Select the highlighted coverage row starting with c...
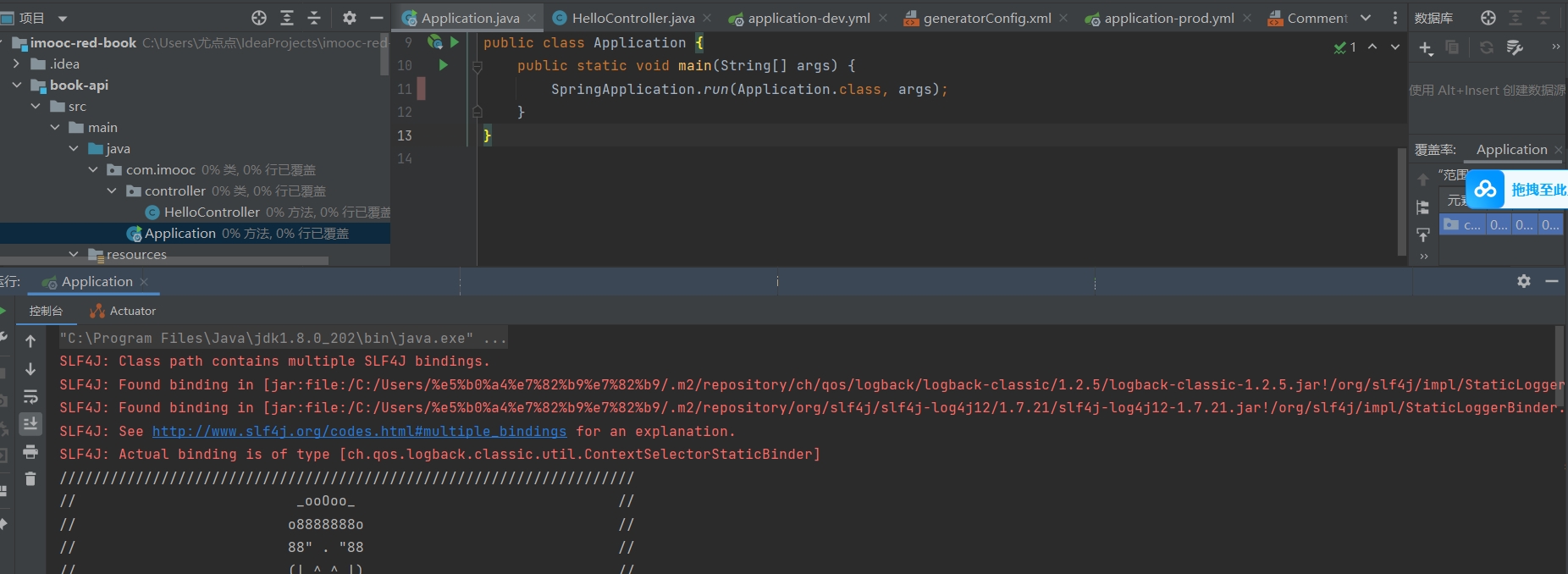 click(1501, 224)
